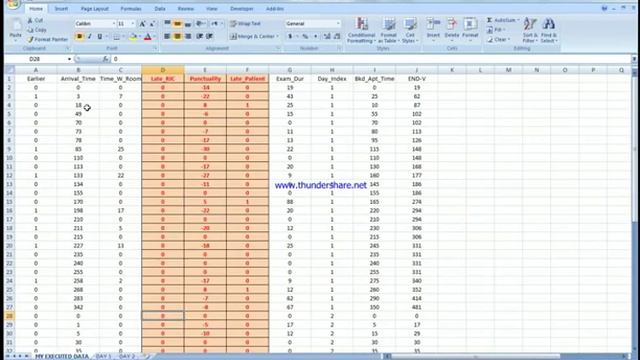Switch to the Insert ribbon tab
Viewport: 640px width, 360px height.
click(x=61, y=9)
